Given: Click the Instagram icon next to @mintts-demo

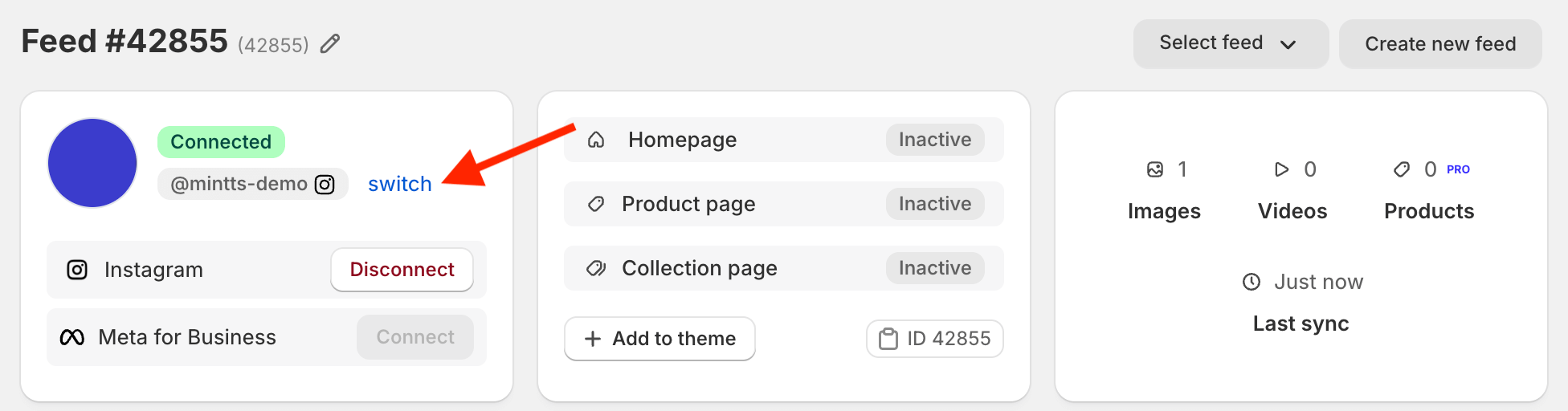Looking at the screenshot, I should point(325,185).
